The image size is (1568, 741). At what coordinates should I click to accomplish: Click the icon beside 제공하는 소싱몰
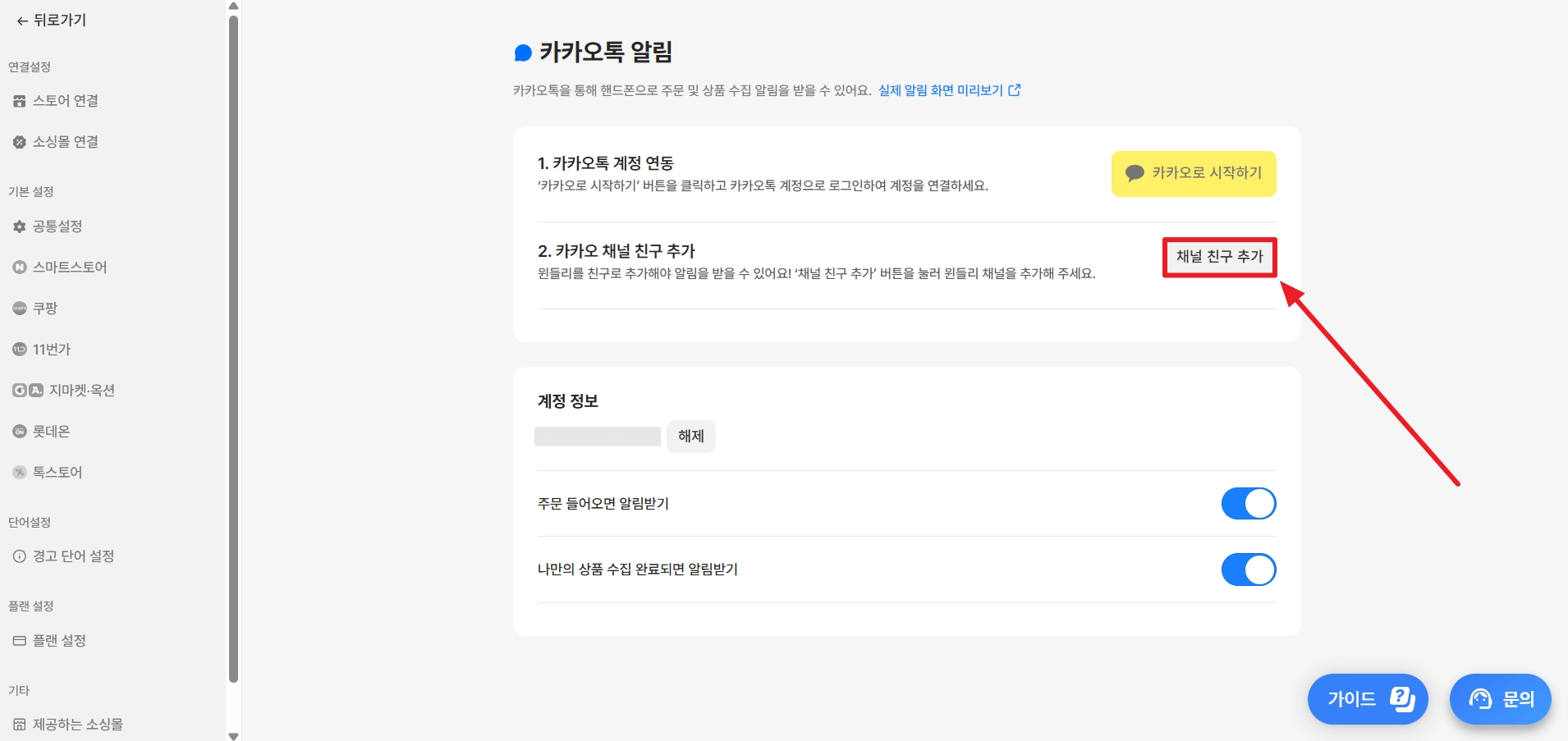tap(20, 725)
